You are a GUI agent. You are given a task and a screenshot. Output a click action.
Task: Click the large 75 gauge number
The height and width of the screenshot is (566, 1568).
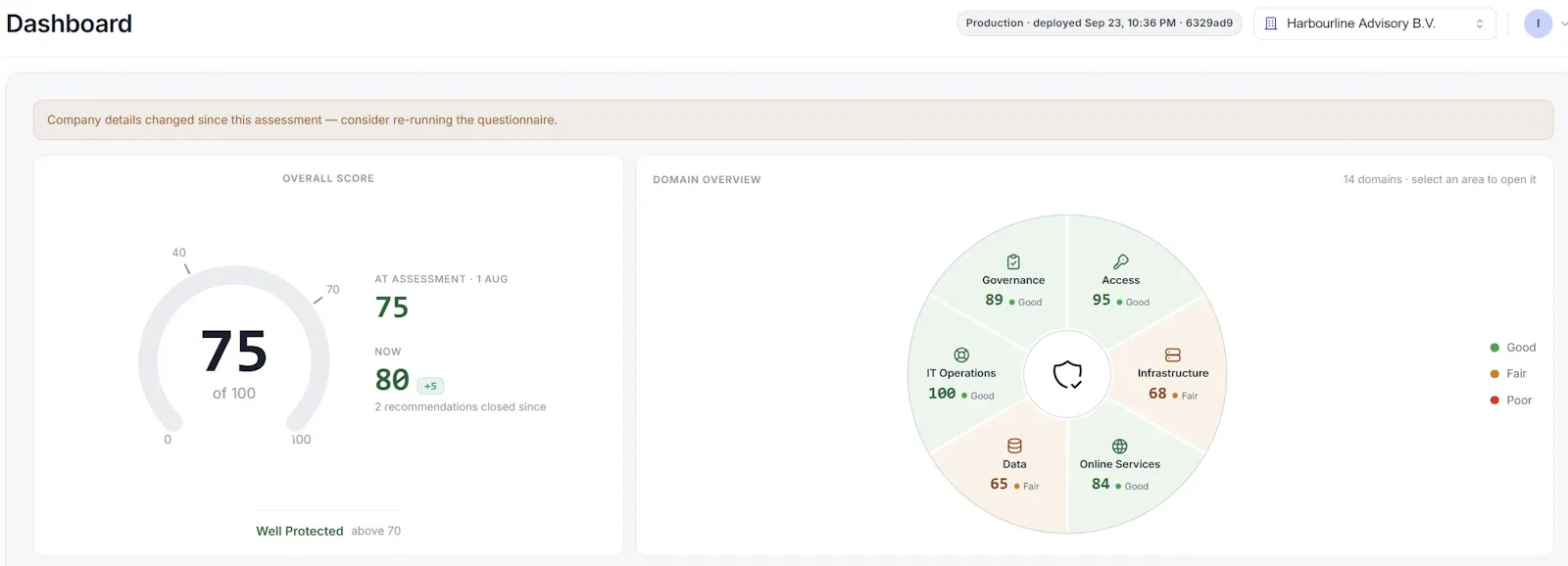tap(234, 352)
